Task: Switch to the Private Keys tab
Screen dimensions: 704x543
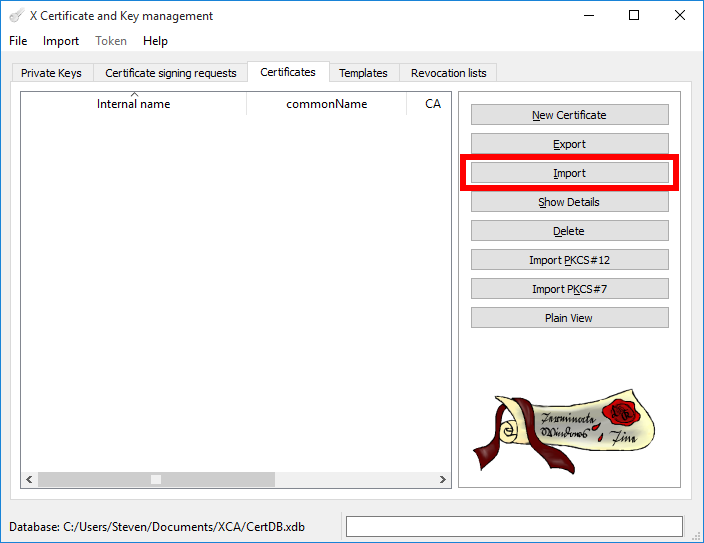Action: click(51, 73)
